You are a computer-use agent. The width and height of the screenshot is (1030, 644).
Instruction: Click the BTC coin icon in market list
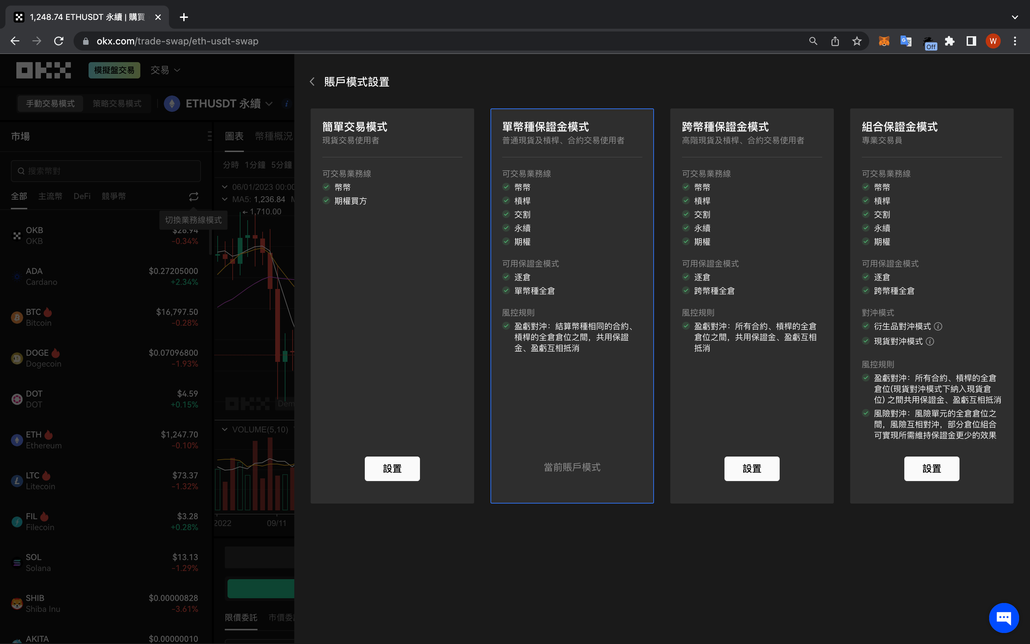click(17, 317)
